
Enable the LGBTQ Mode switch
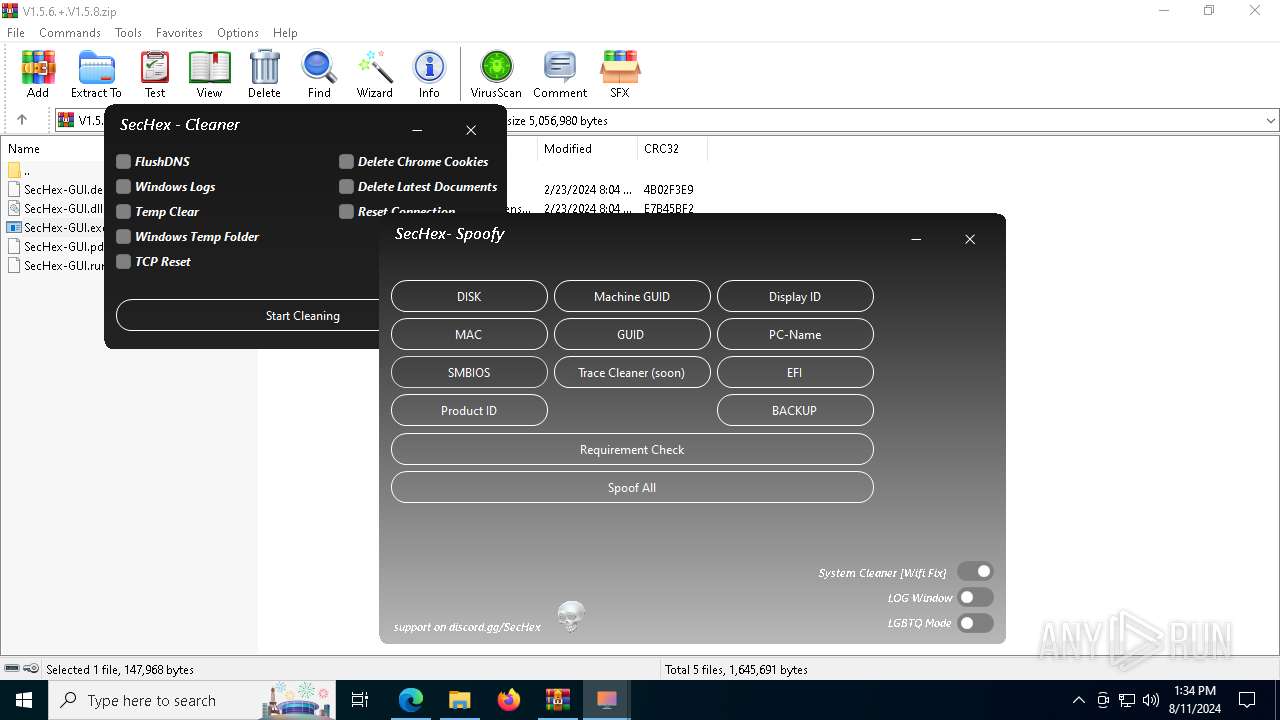975,623
